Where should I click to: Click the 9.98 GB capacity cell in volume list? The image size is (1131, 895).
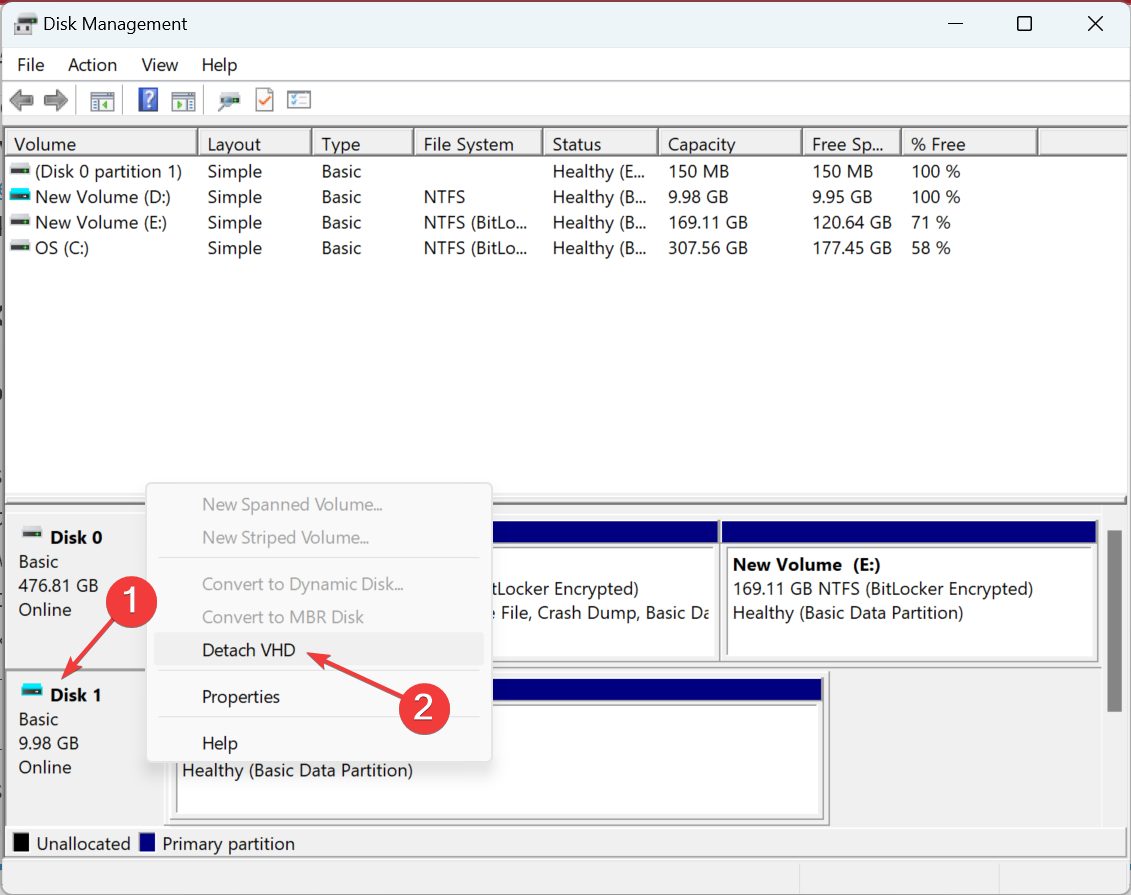coord(697,197)
